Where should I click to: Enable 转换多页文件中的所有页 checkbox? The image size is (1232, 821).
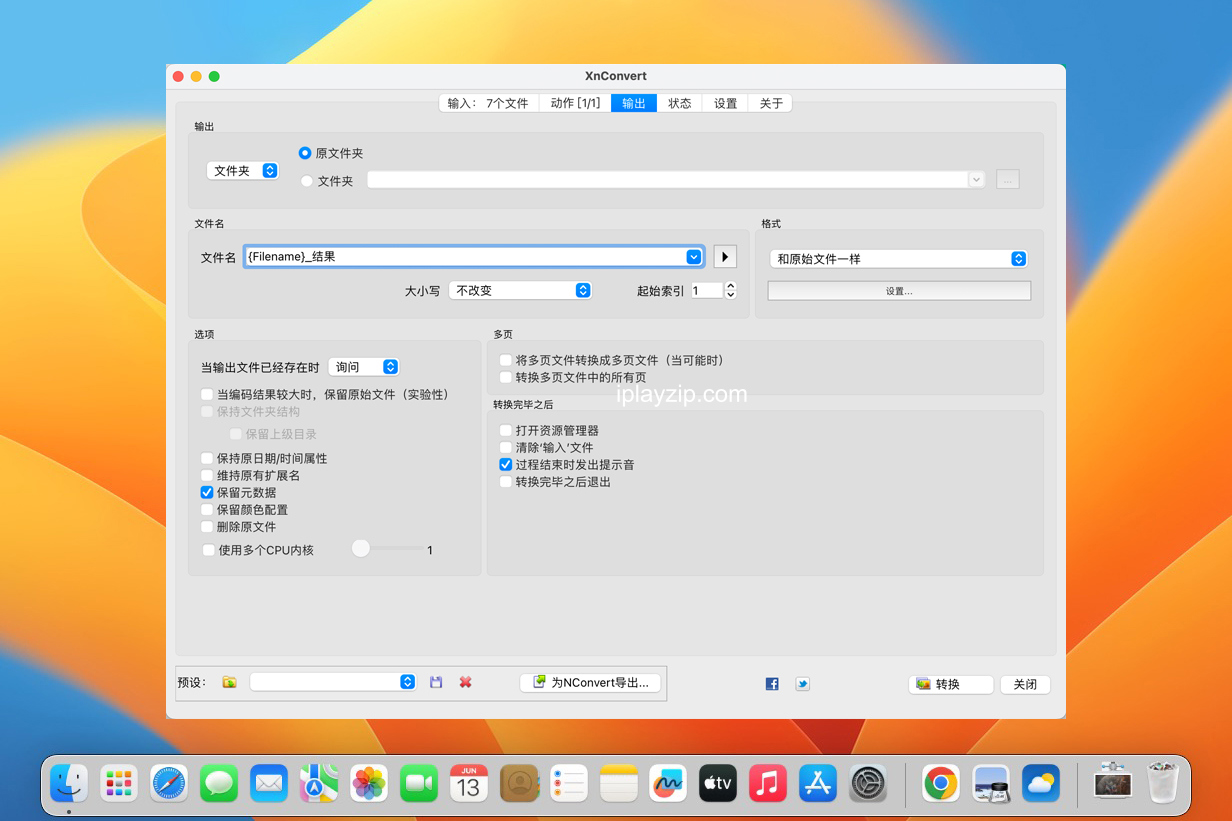(x=506, y=377)
